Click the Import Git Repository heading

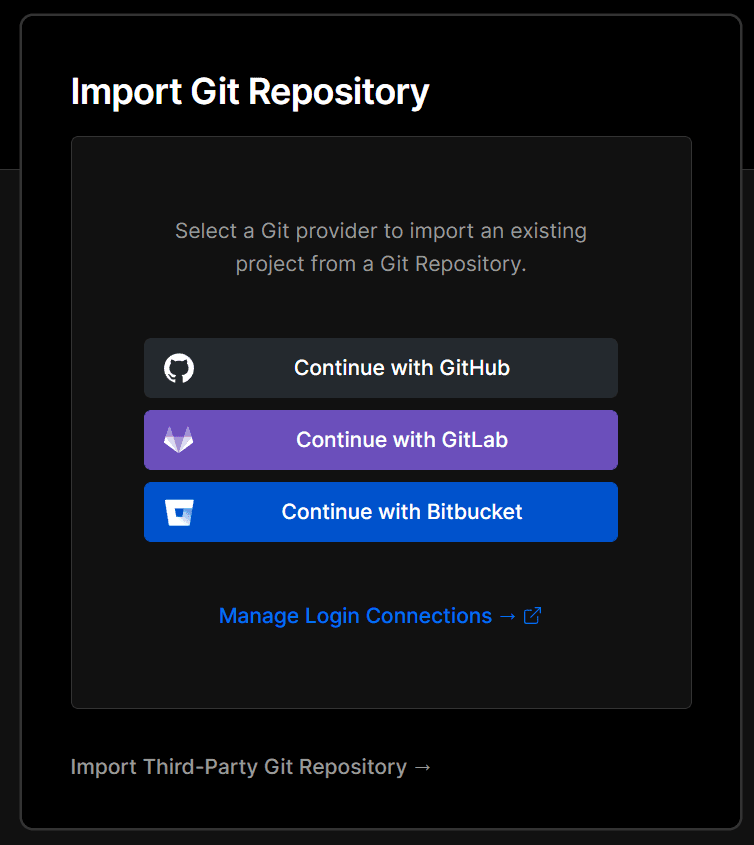tap(250, 92)
